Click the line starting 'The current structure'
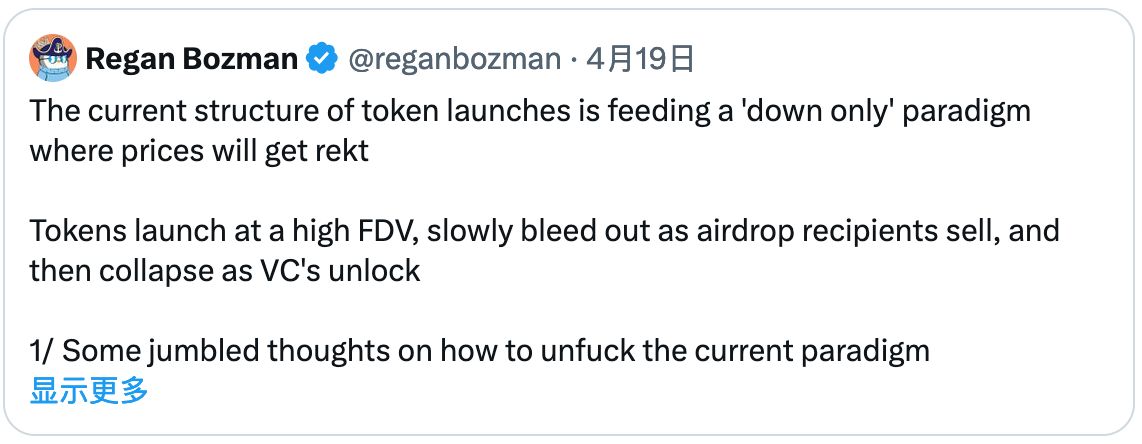 click(x=400, y=111)
